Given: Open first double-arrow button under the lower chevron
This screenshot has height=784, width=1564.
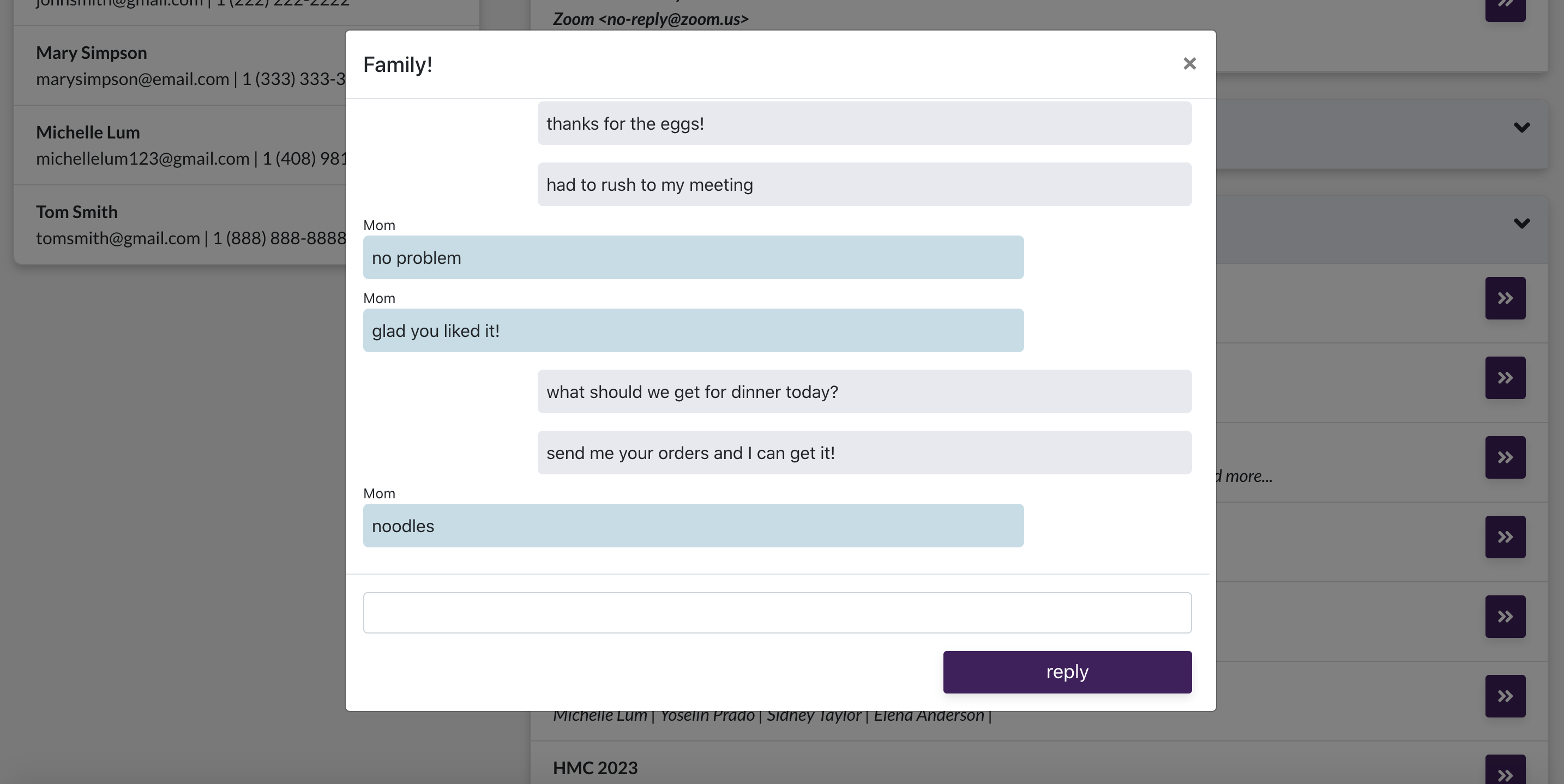Looking at the screenshot, I should [1505, 298].
